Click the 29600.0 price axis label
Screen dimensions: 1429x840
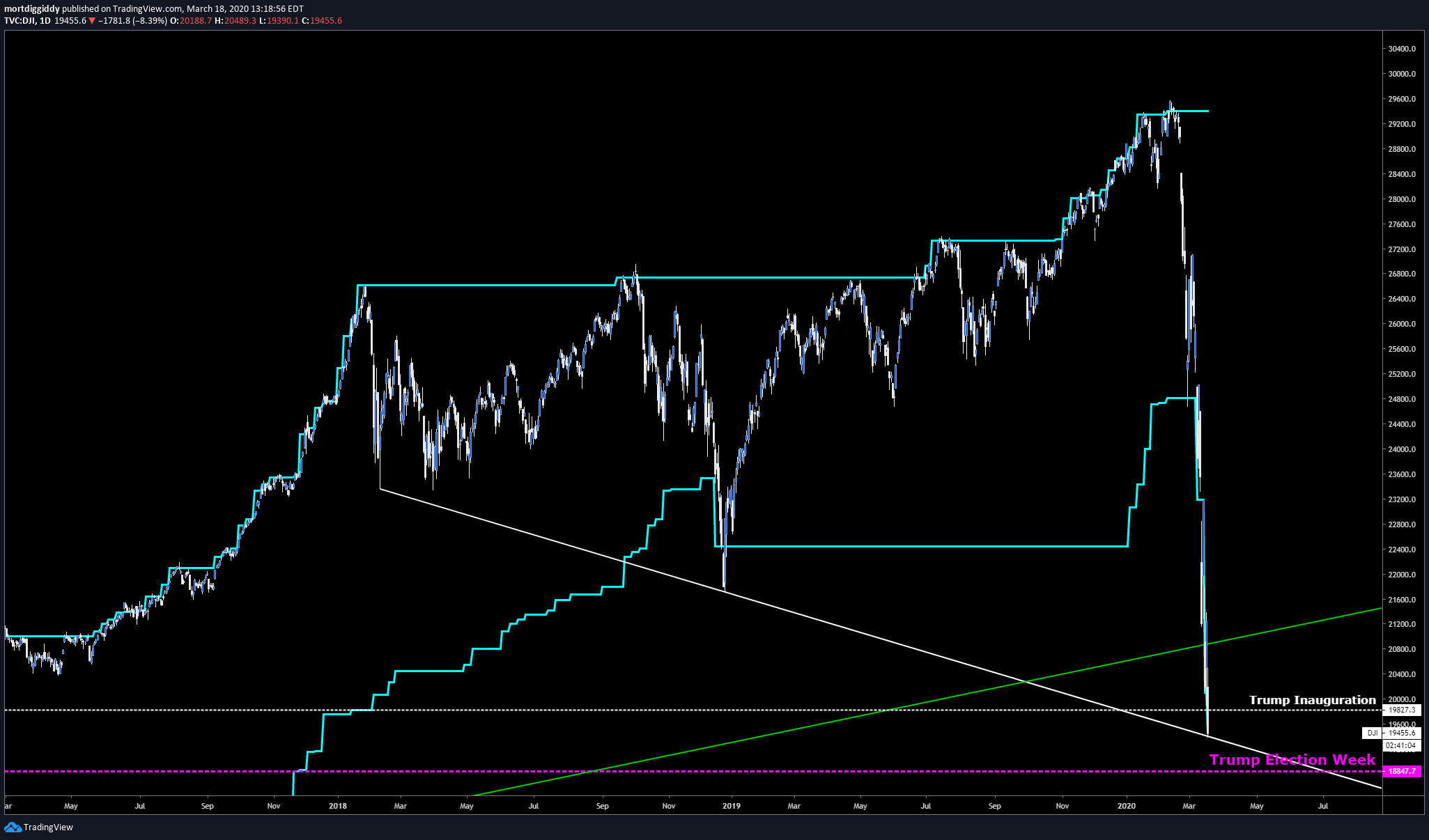[1402, 99]
